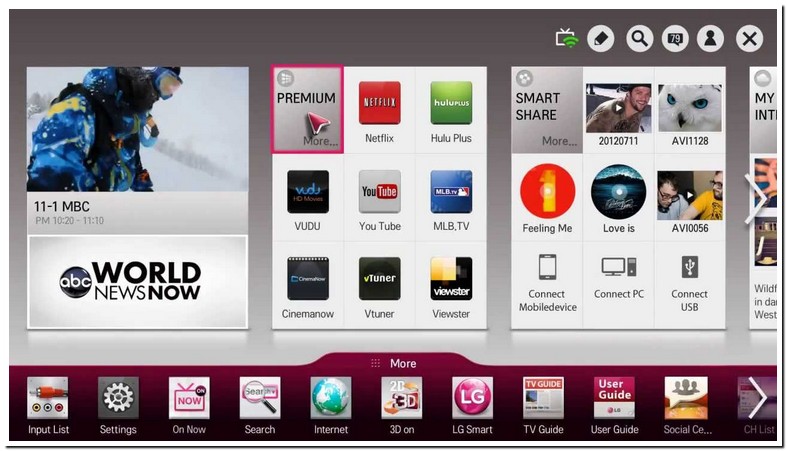Open the notifications speech-bubble icon
The image size is (787, 451).
(x=675, y=39)
